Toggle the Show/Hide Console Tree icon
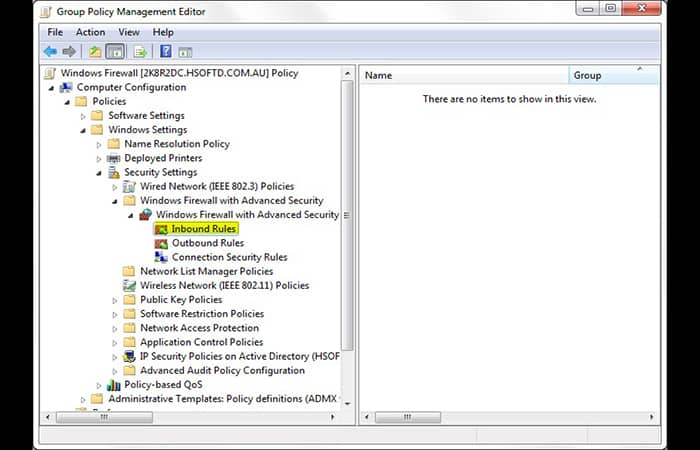The width and height of the screenshot is (700, 450). coord(115,52)
